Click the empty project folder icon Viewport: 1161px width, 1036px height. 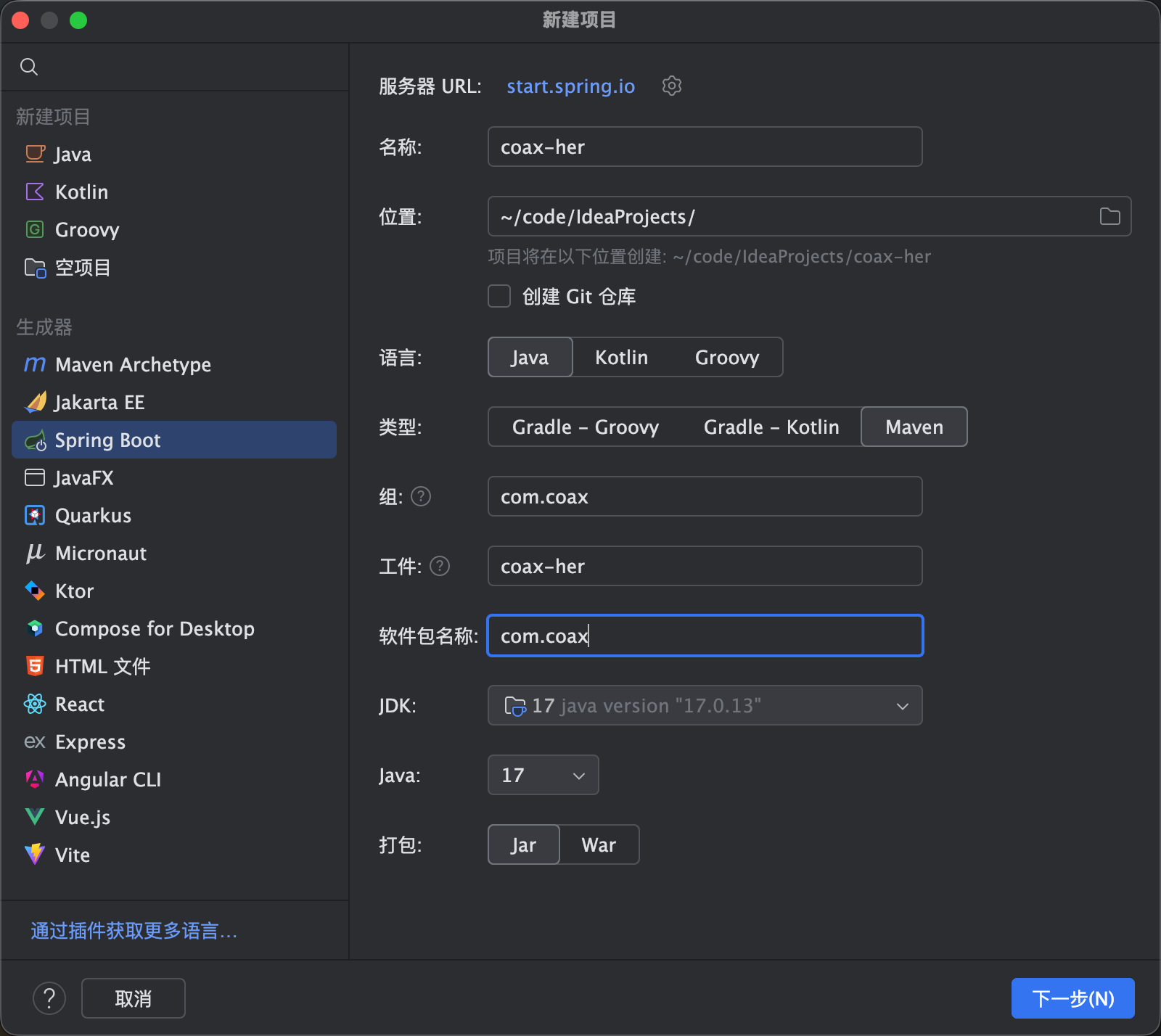tap(35, 268)
